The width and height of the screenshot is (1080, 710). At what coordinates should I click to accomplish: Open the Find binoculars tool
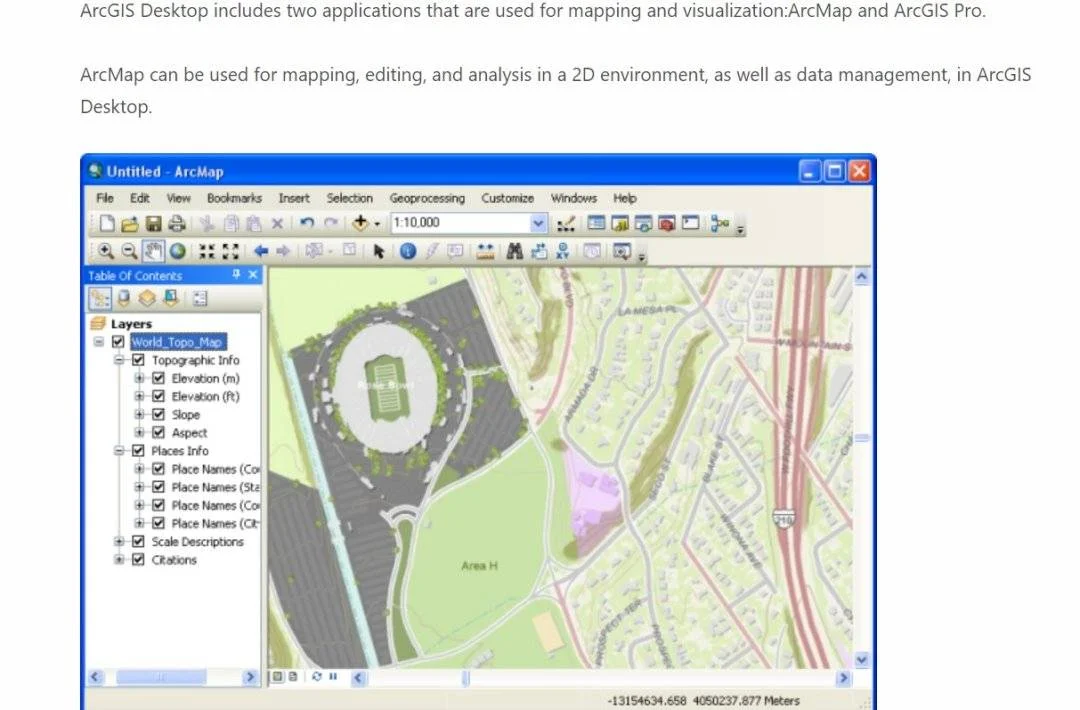point(515,251)
